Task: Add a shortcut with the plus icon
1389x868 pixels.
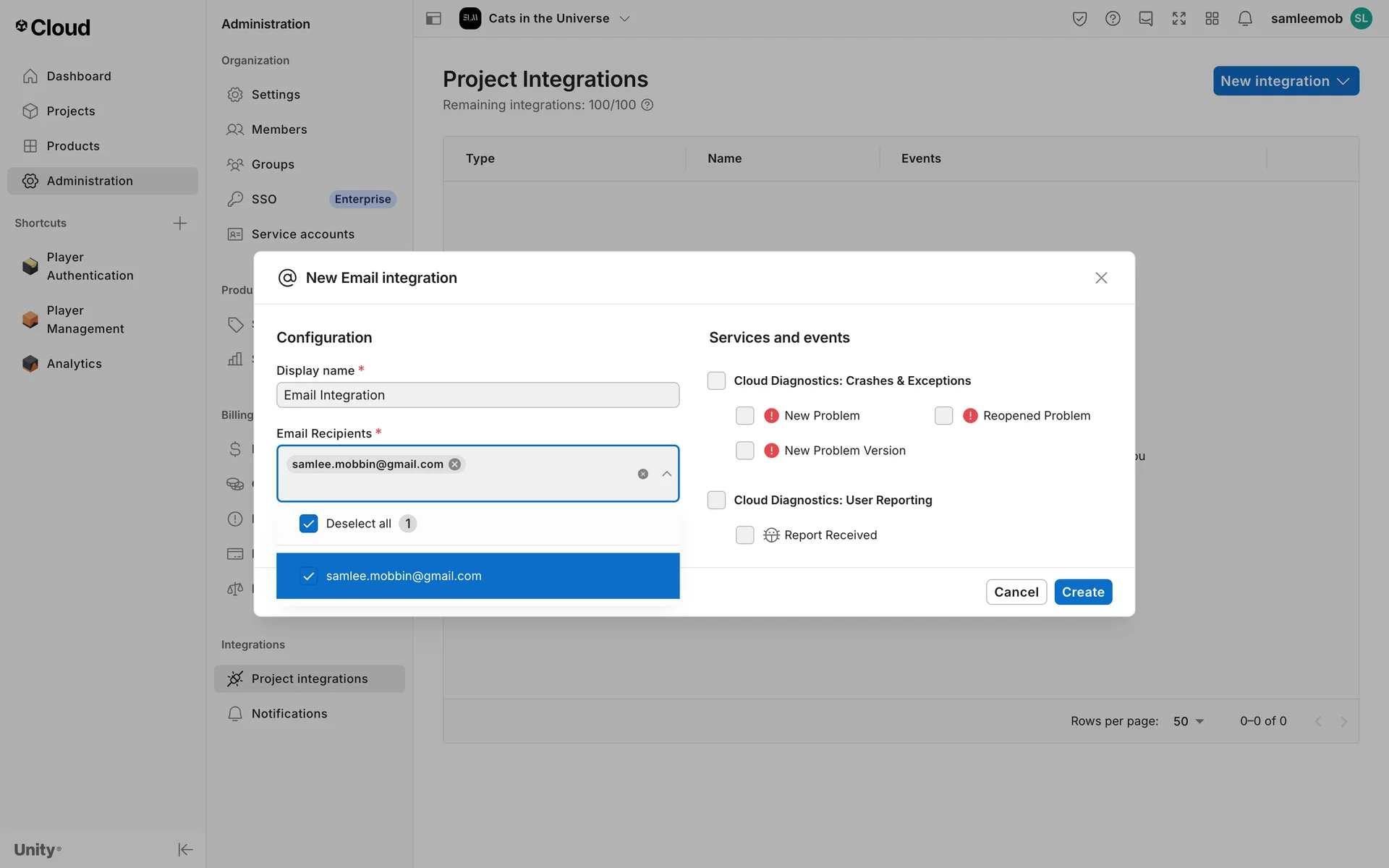Action: 180,223
